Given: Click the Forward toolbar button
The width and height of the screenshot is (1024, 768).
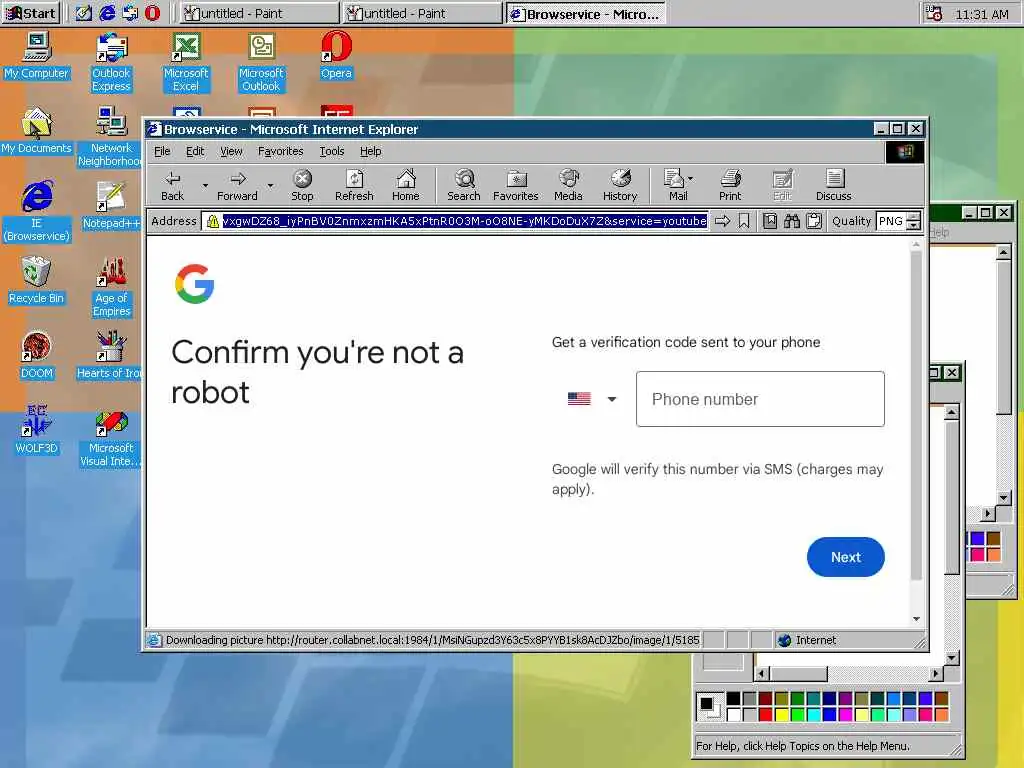Looking at the screenshot, I should 237,185.
